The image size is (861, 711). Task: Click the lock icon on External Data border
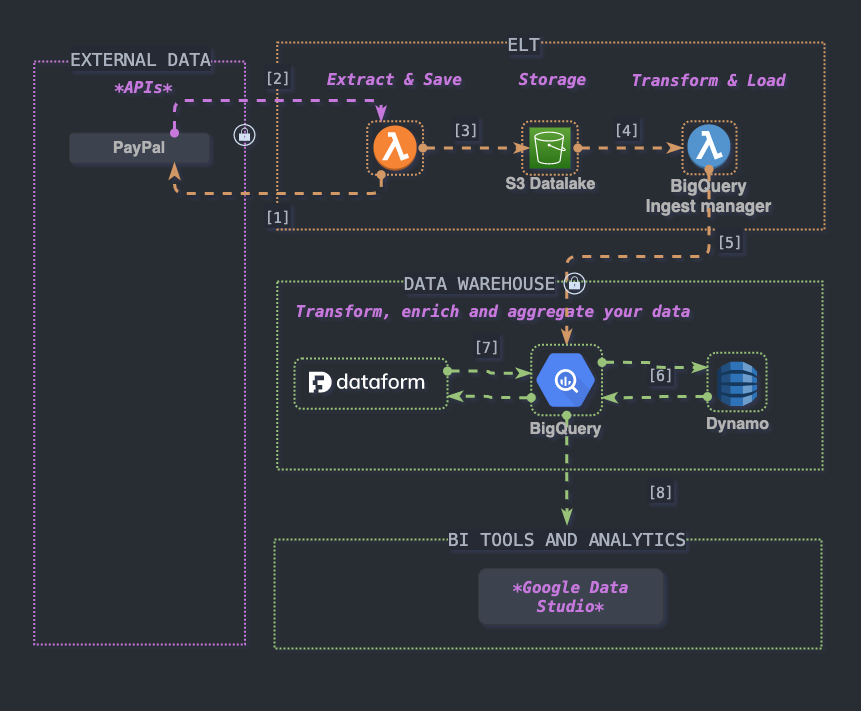coord(244,135)
